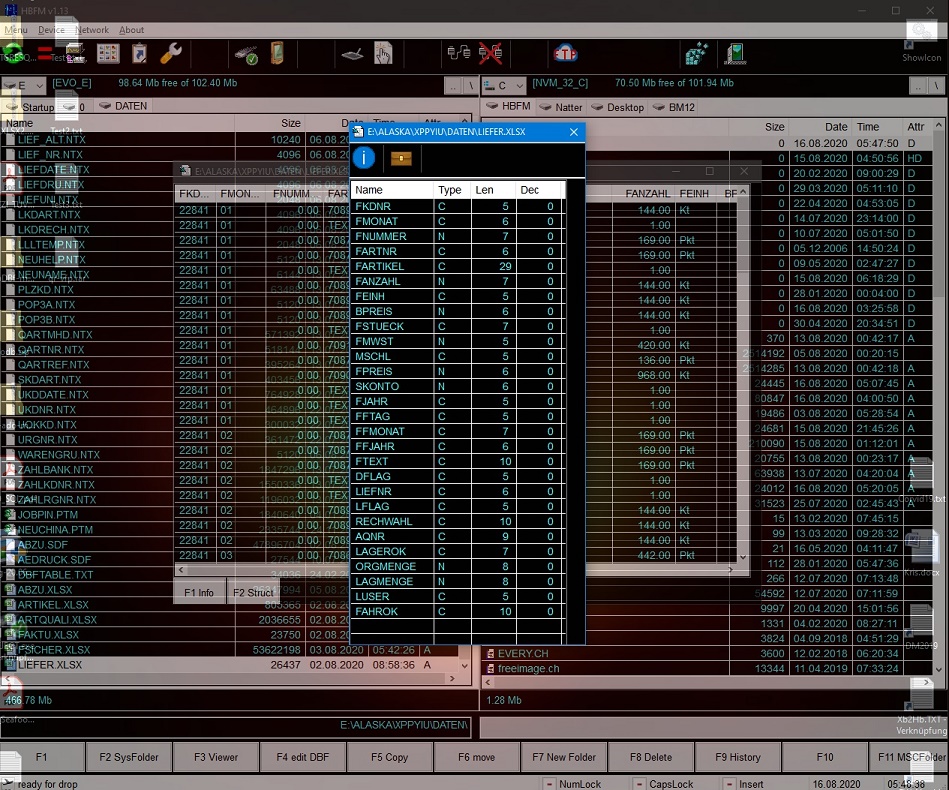Switch to the HBFM tab

(x=508, y=106)
